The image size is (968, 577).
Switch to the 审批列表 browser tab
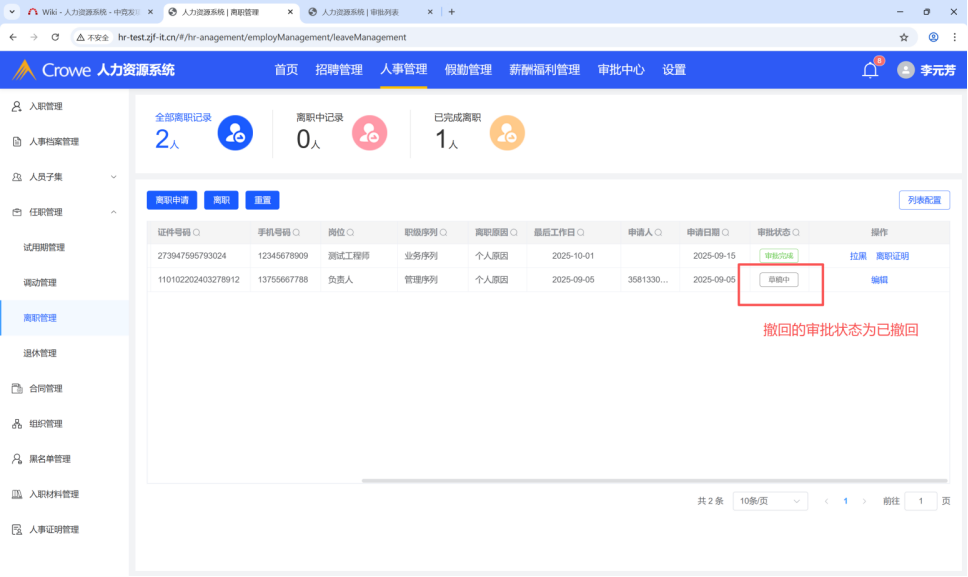point(369,12)
